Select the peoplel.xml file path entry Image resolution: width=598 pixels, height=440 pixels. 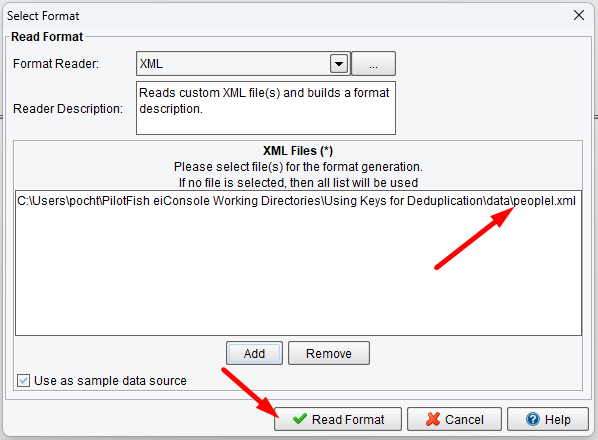coord(296,201)
